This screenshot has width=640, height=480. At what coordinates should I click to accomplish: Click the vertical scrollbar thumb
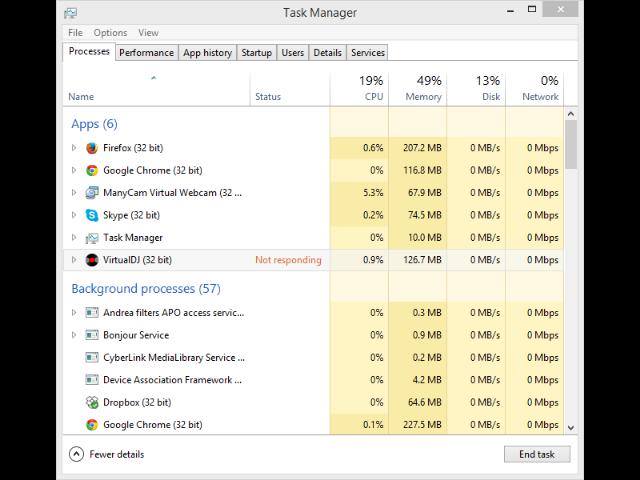tap(571, 144)
